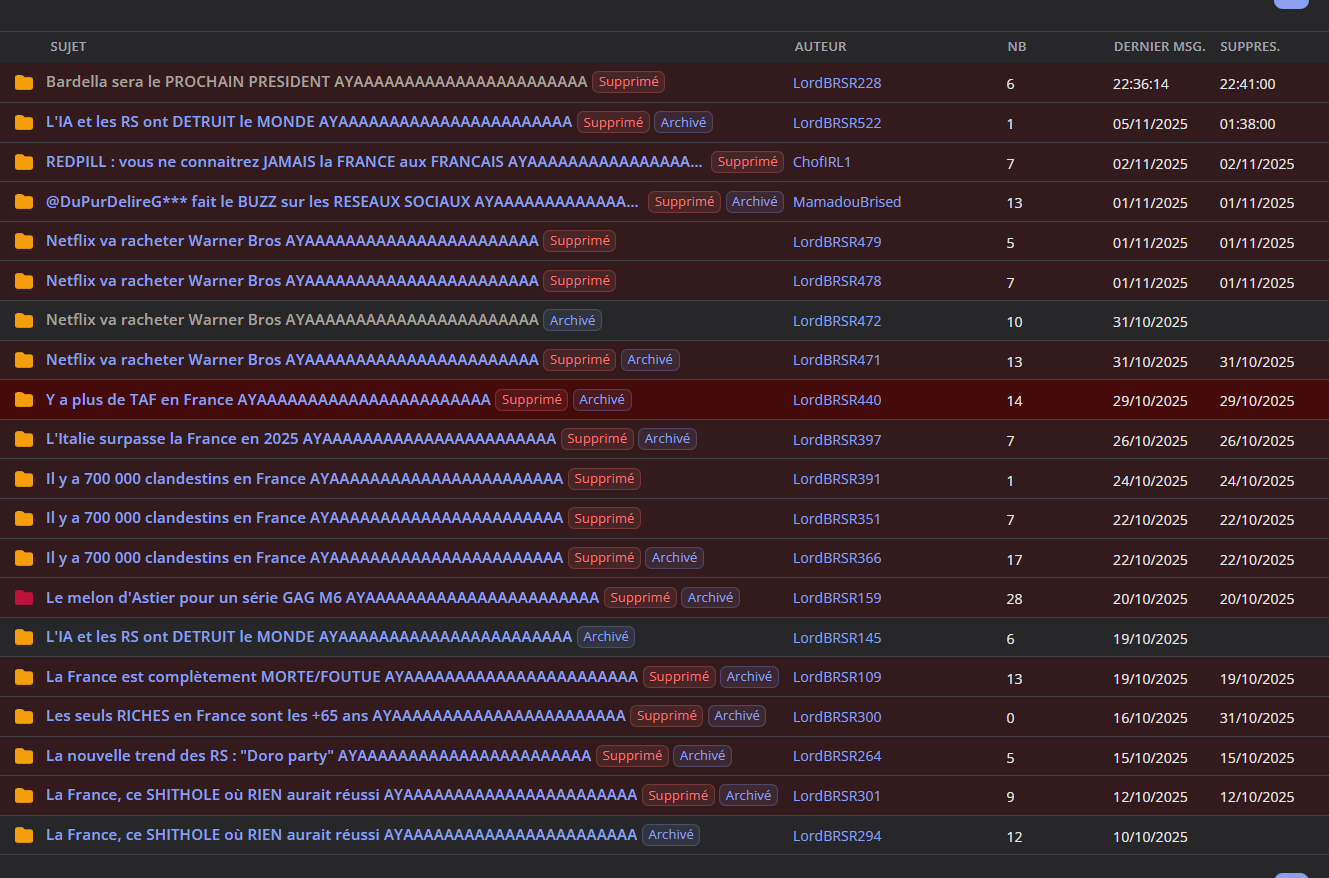Select folder icon next to REDPILL topic
Screen dimensions: 1329x878
tap(24, 162)
